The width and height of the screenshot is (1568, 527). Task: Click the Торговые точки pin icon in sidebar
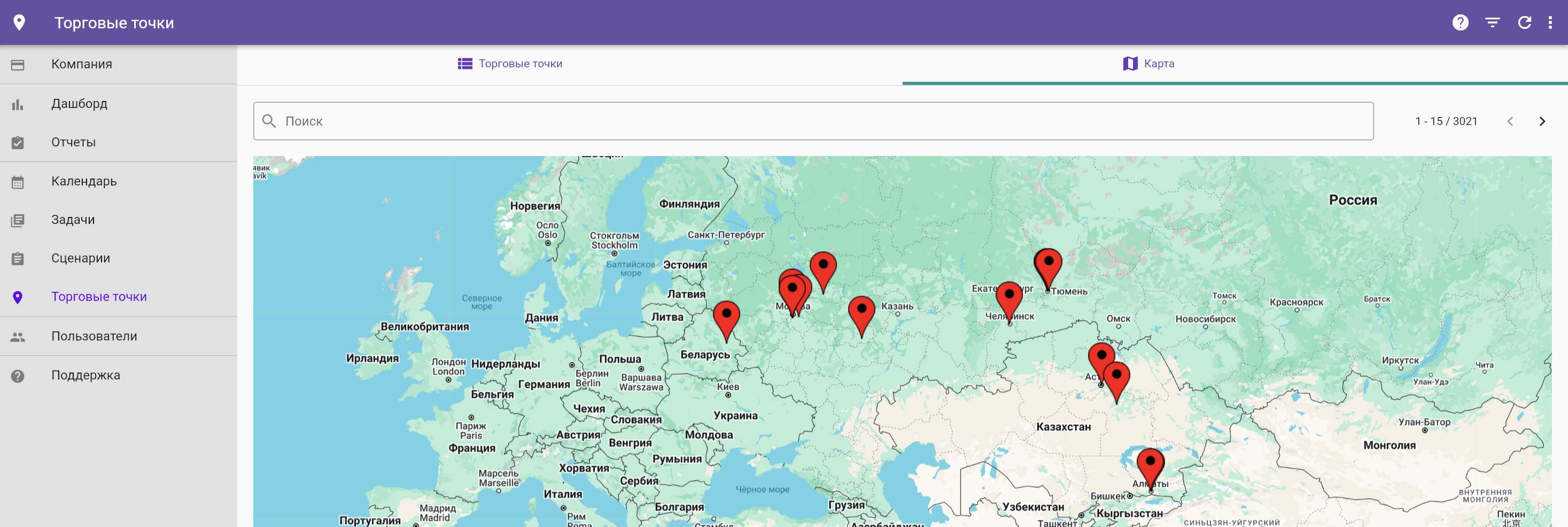18,297
